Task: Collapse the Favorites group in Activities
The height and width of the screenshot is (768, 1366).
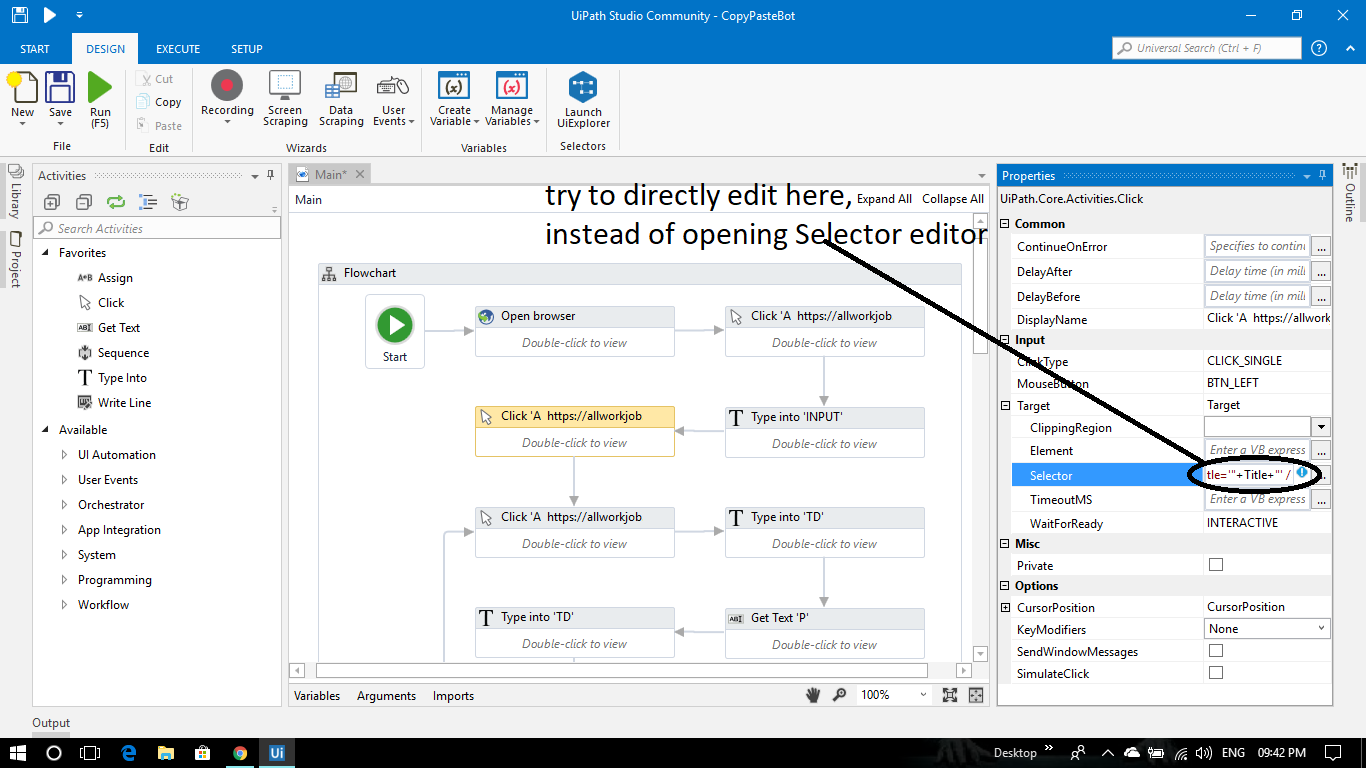Action: (x=46, y=253)
